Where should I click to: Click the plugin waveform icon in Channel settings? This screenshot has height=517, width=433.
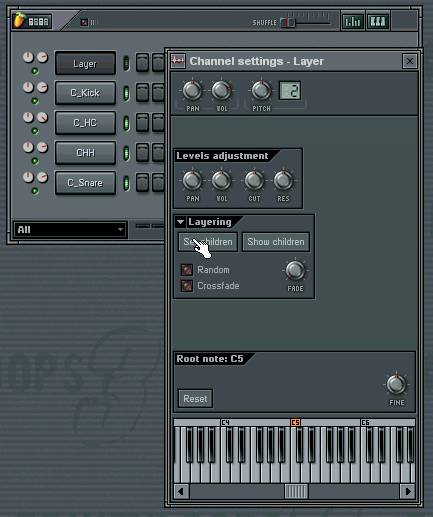178,61
